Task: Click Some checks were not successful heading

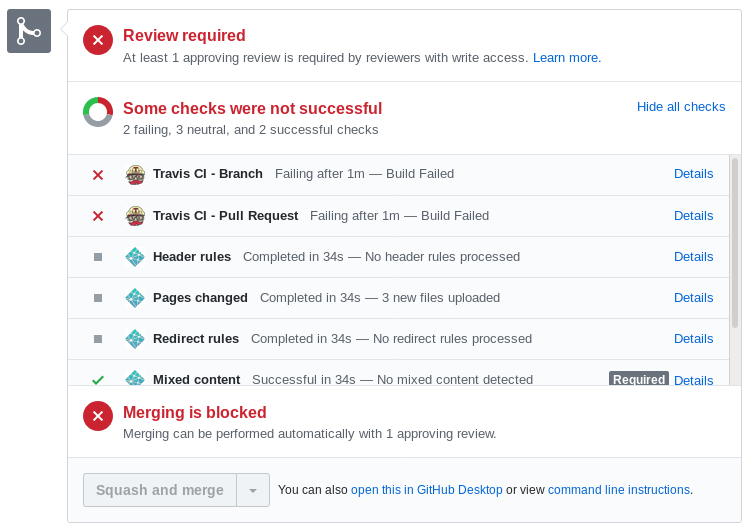Action: [253, 108]
